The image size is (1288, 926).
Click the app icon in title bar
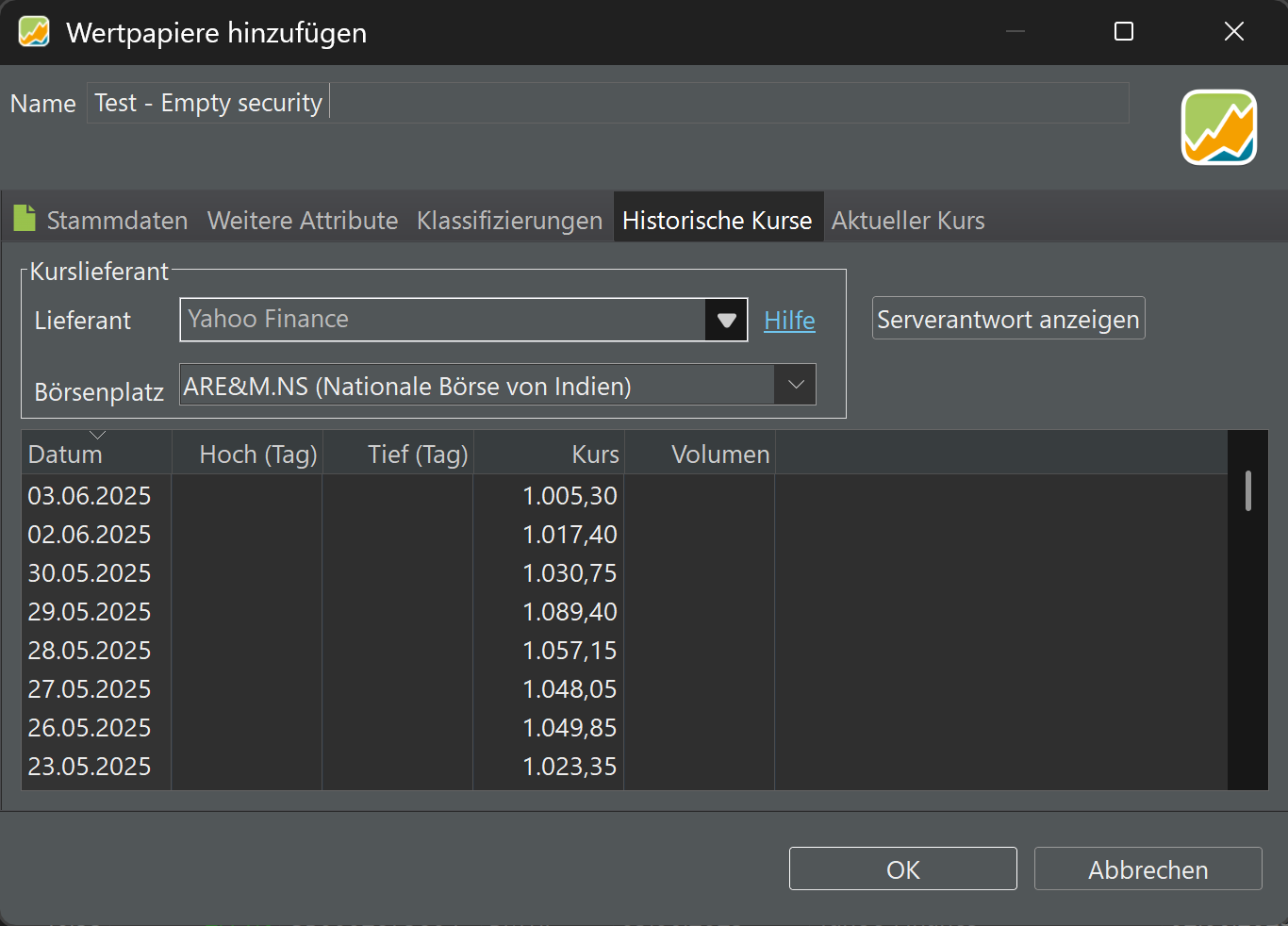(34, 32)
